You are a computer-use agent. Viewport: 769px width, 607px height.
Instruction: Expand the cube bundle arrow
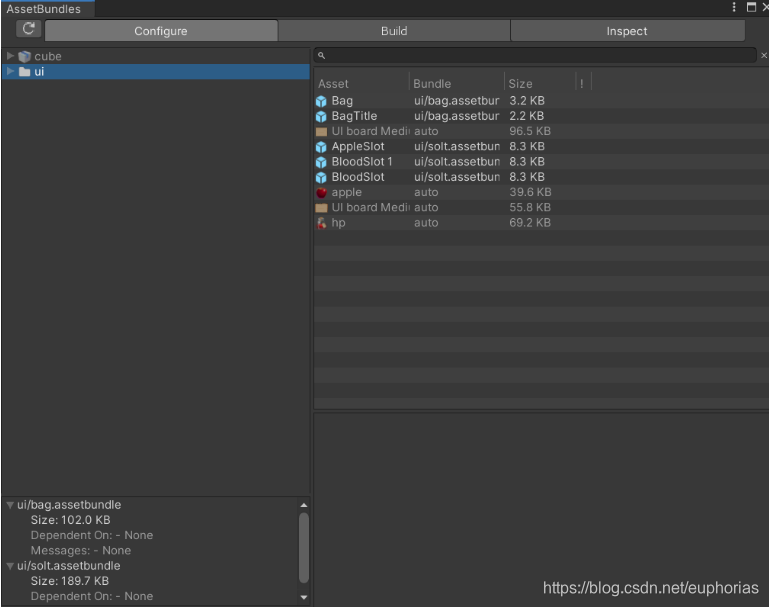tap(10, 56)
